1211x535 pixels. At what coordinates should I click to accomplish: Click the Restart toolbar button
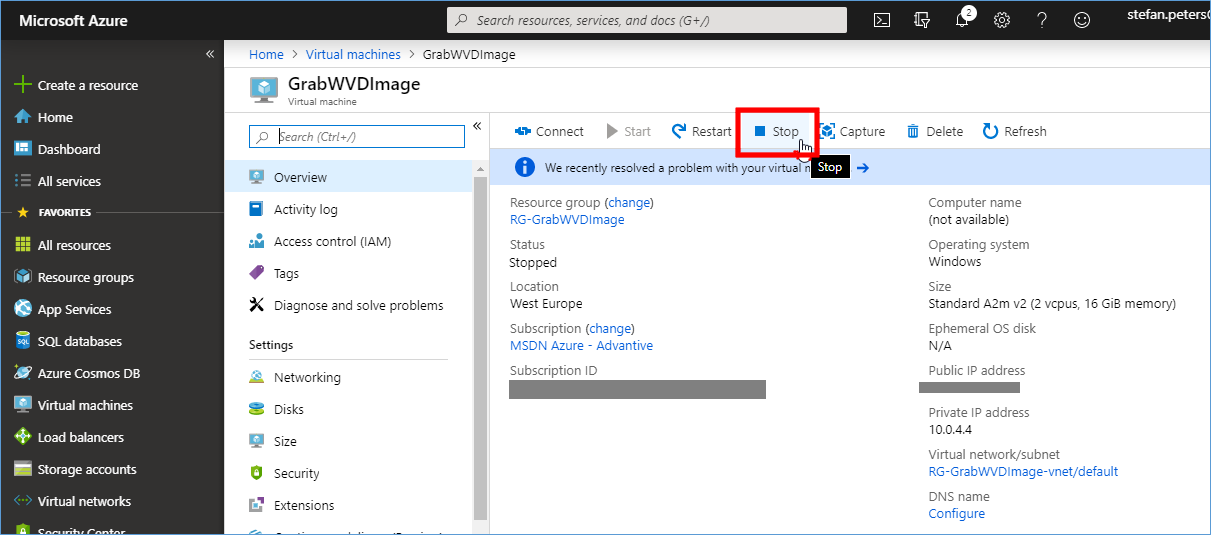tap(702, 131)
